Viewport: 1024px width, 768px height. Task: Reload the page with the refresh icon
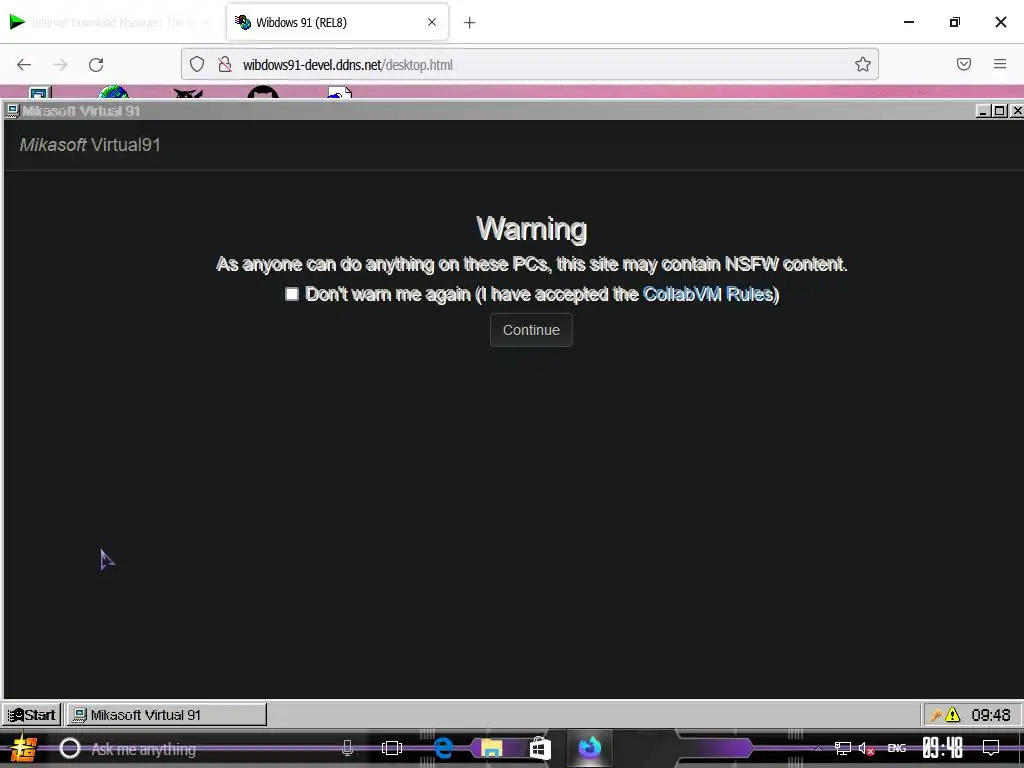96,65
